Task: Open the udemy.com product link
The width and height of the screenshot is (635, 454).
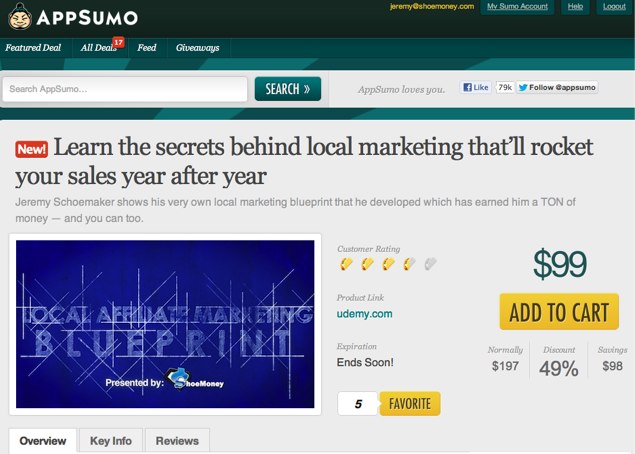Action: [364, 314]
